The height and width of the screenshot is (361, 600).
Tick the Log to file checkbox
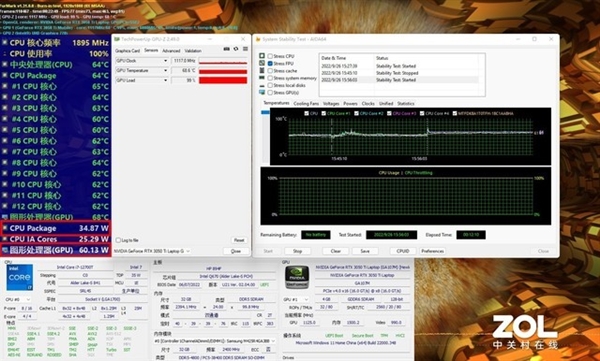(118, 240)
